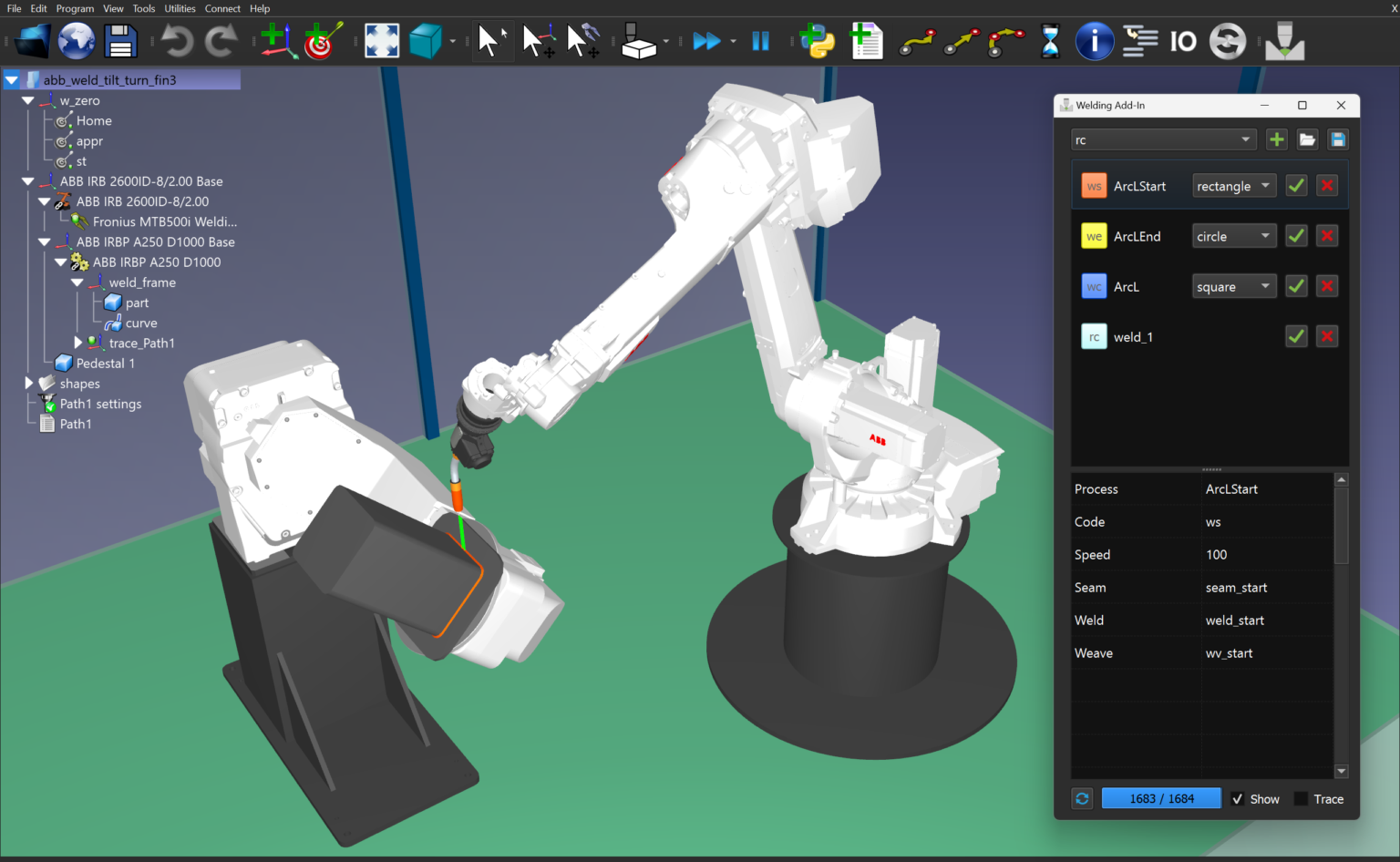Open the Set IO instruction tool
Viewport: 1400px width, 862px height.
click(x=1183, y=40)
